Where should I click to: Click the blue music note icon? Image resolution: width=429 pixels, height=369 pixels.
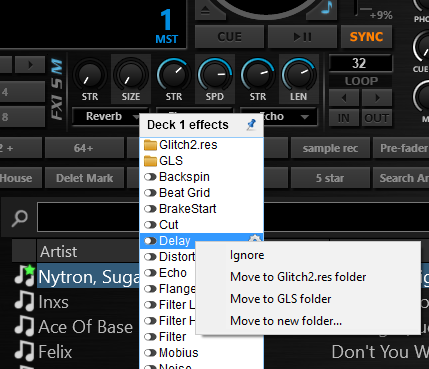pyautogui.click(x=326, y=8)
